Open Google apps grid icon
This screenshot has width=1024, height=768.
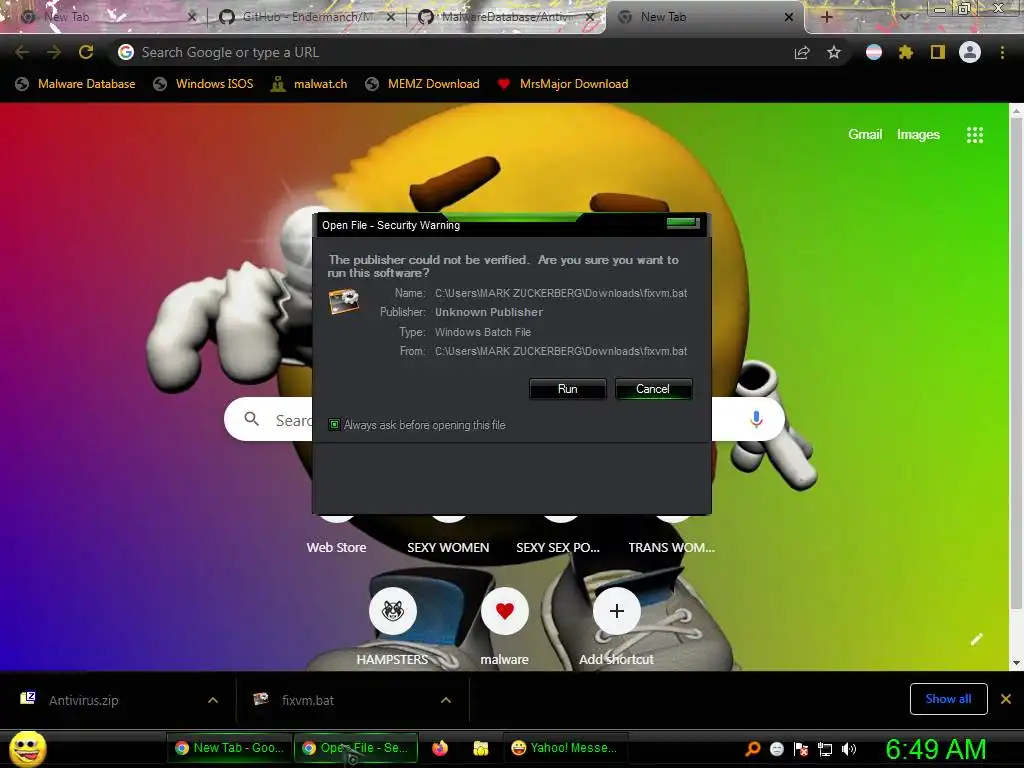[x=974, y=135]
